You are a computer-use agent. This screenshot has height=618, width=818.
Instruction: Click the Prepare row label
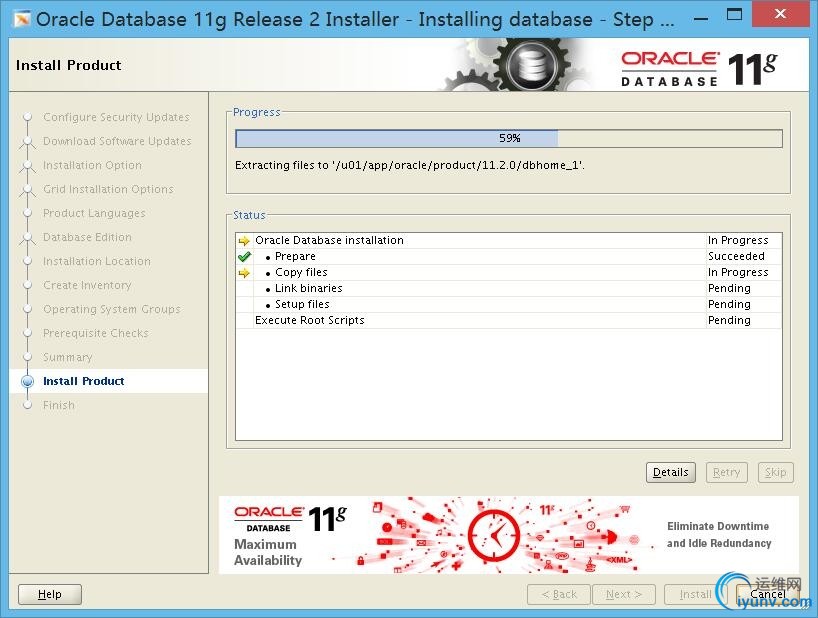[x=295, y=257]
